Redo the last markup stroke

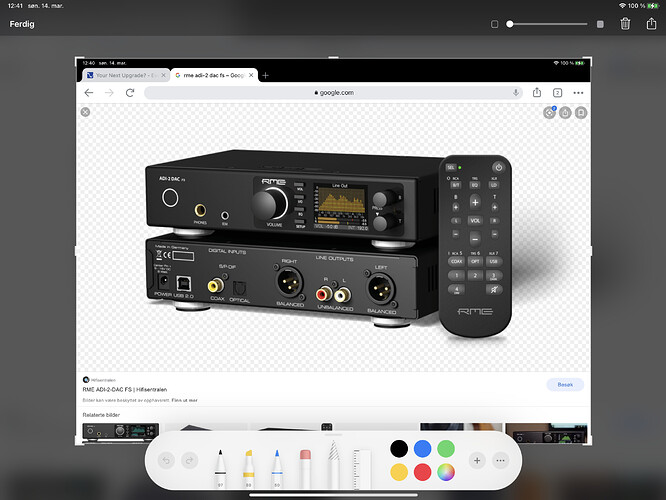(189, 460)
